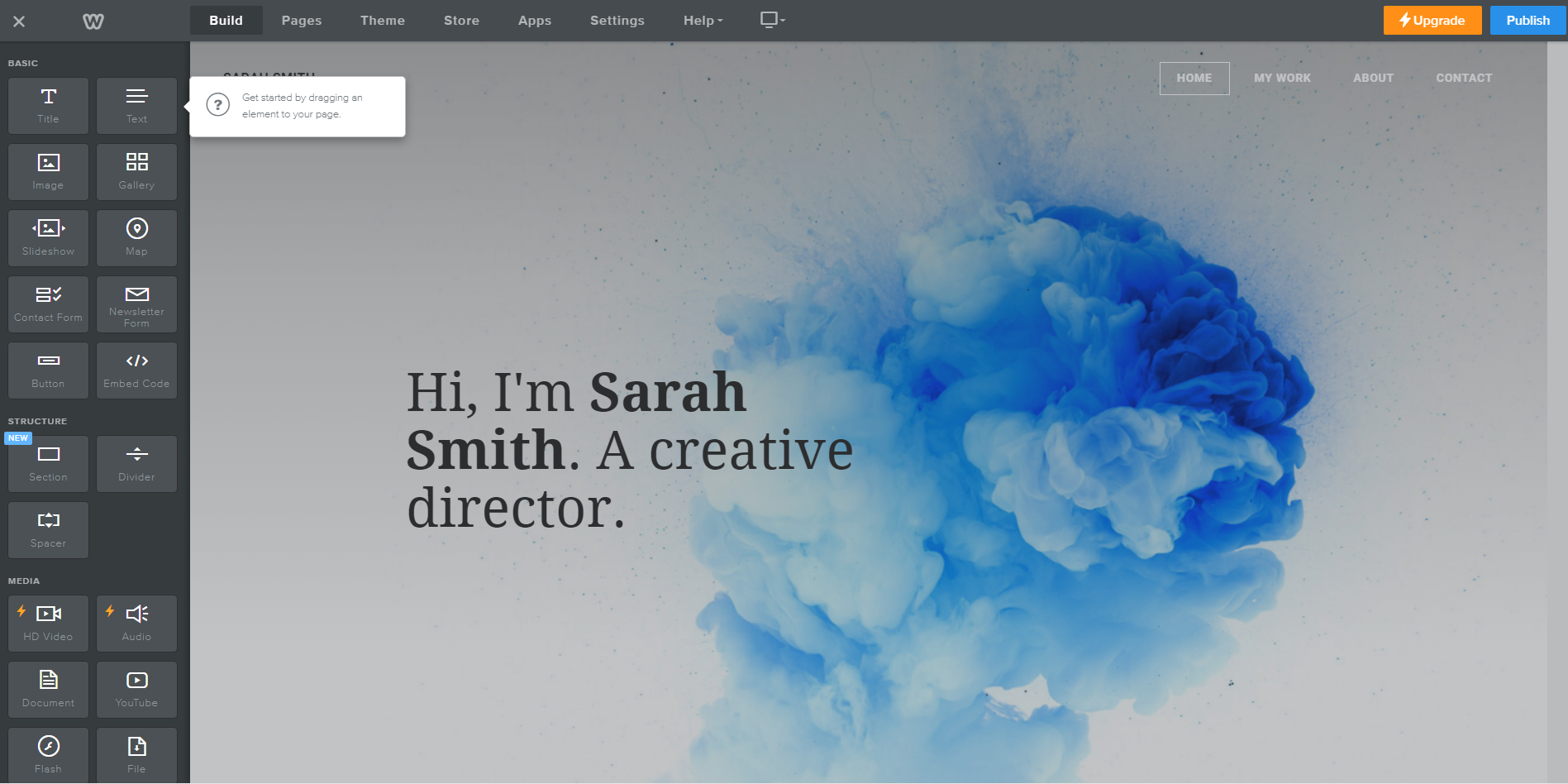Image resolution: width=1568 pixels, height=784 pixels.
Task: Choose the Section structure element
Action: tap(48, 464)
